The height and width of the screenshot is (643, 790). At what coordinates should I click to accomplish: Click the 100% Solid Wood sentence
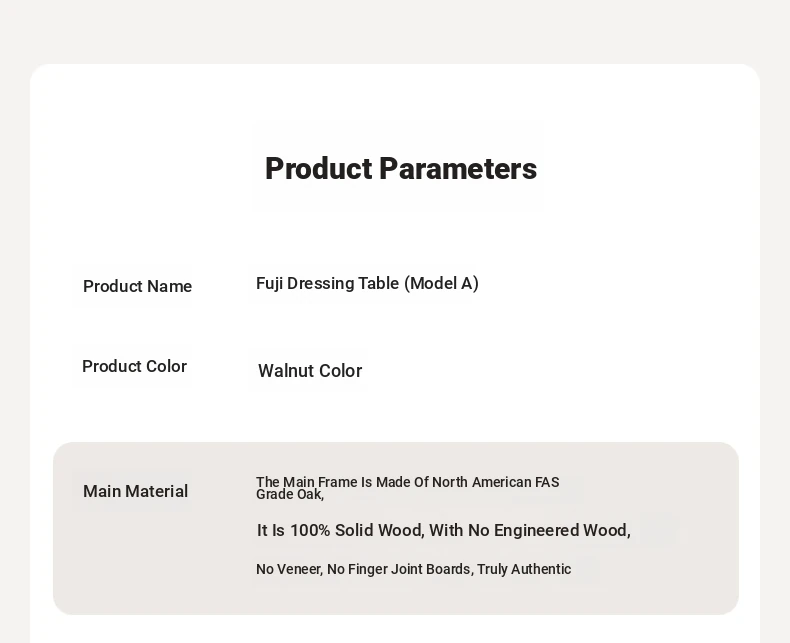pos(443,530)
